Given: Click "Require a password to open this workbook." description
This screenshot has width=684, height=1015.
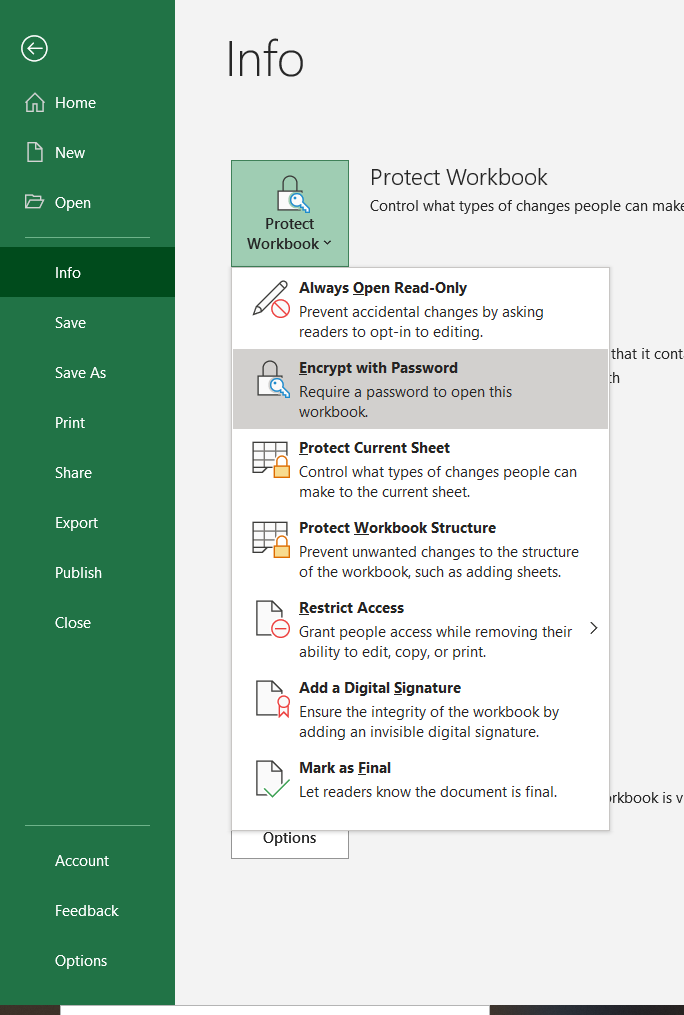Looking at the screenshot, I should click(x=405, y=402).
